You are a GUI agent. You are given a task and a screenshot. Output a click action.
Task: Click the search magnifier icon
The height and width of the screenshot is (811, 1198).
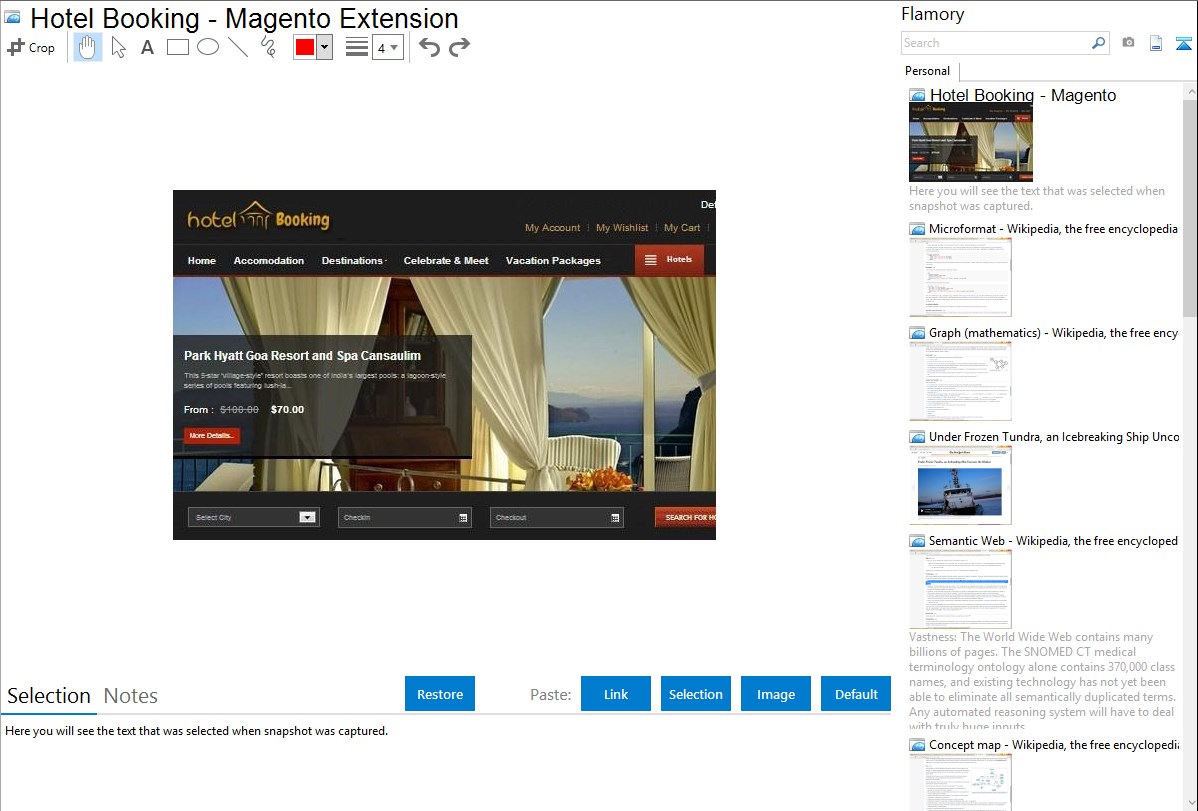[x=1098, y=43]
